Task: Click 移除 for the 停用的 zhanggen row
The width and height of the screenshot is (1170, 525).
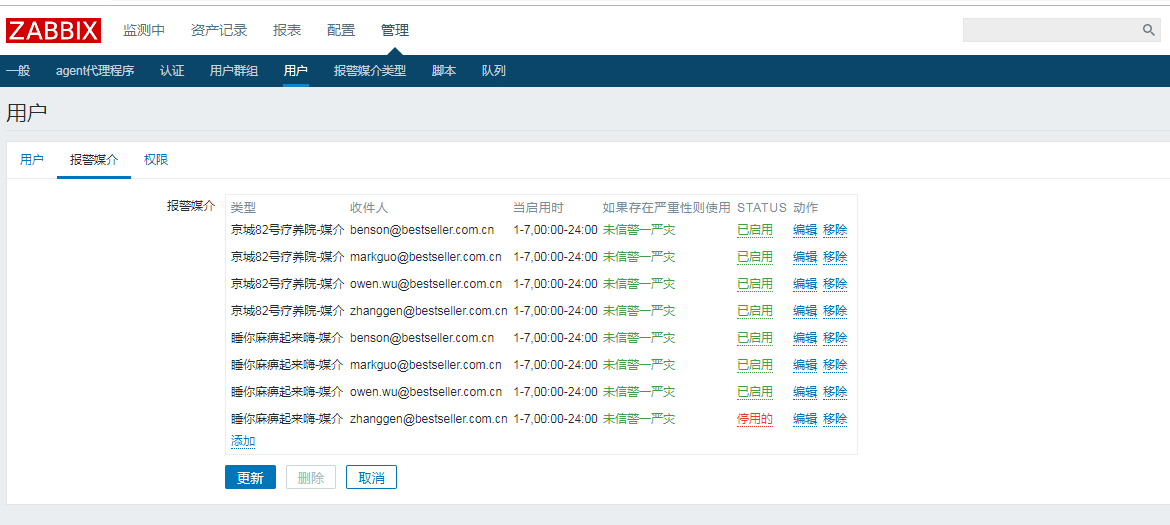Action: pyautogui.click(x=835, y=419)
